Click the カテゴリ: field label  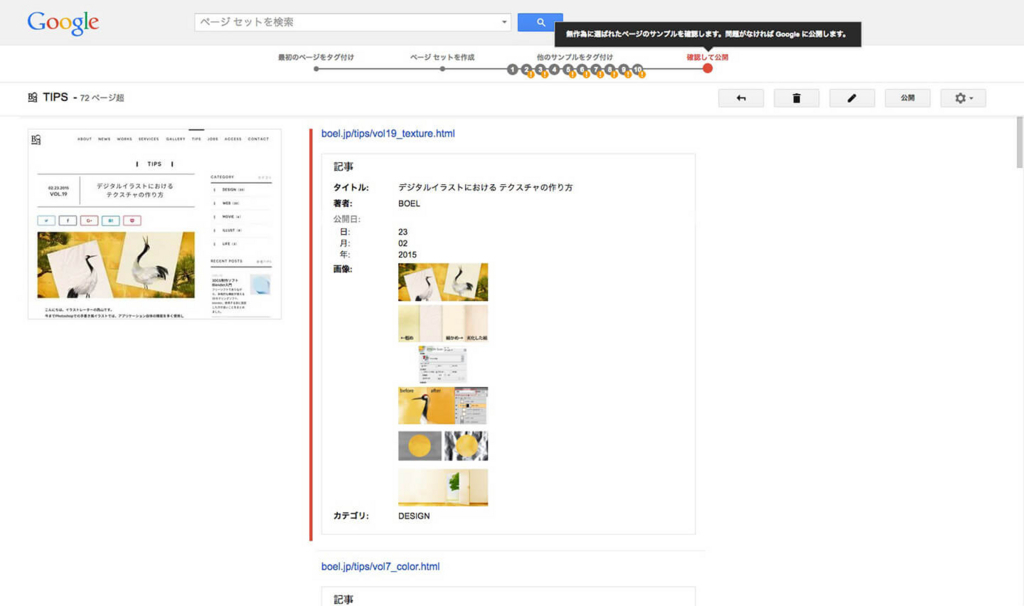351,516
